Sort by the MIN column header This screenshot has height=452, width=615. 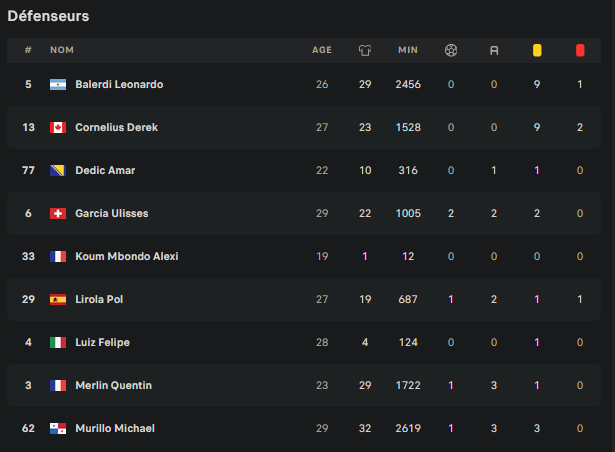408,50
